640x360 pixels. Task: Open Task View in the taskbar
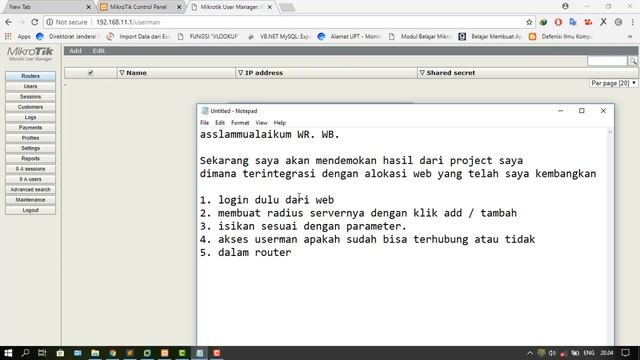click(x=42, y=353)
